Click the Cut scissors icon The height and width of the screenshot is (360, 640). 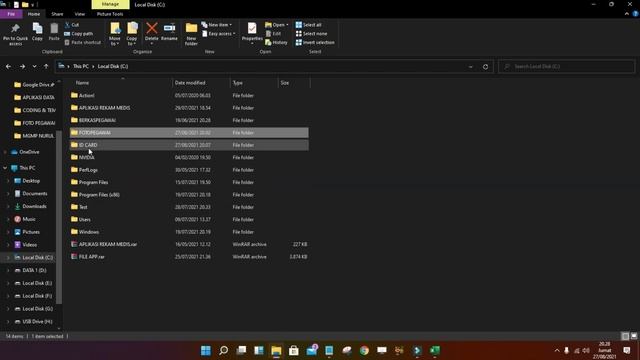point(67,25)
